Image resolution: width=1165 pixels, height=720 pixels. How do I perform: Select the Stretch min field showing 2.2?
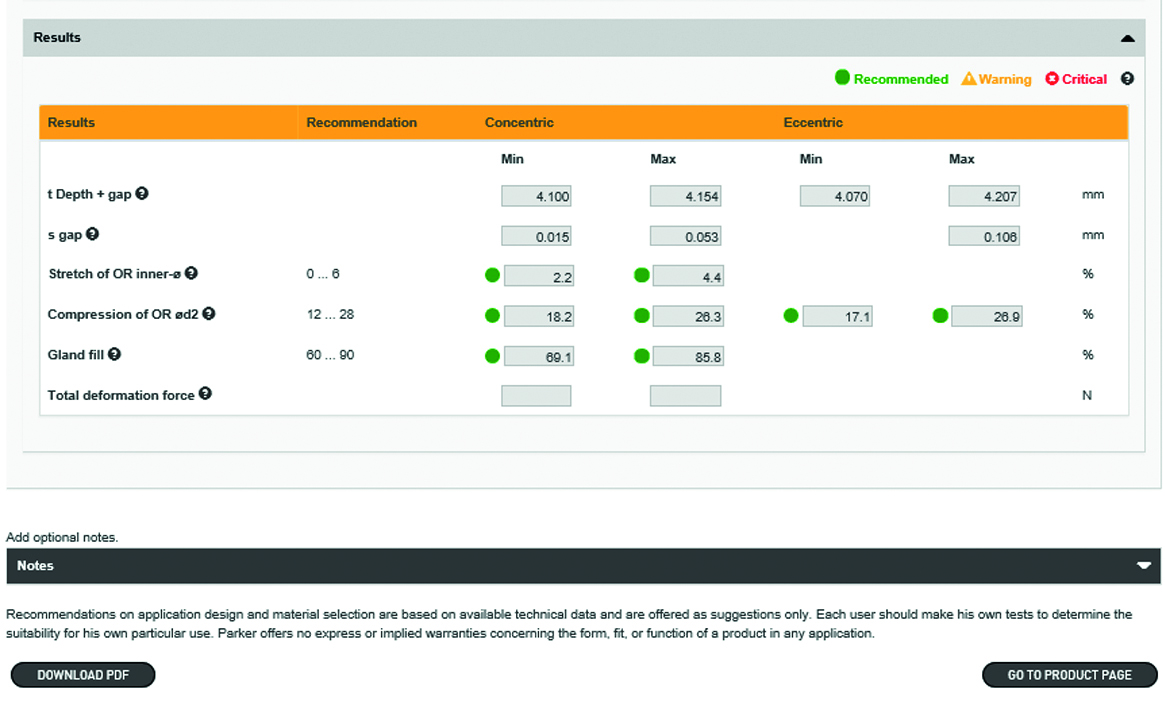pos(539,276)
